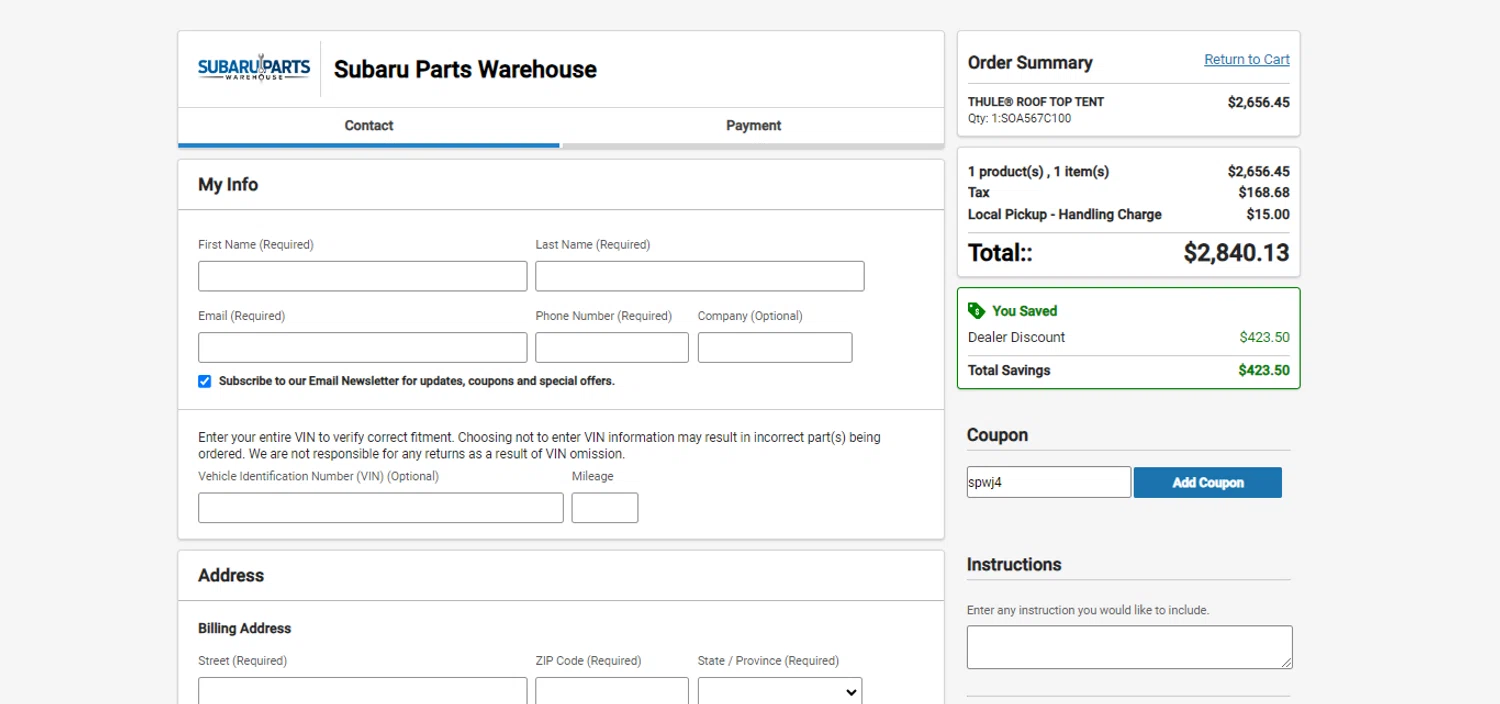Click the Mileage input field
This screenshot has width=1500, height=704.
pos(605,508)
